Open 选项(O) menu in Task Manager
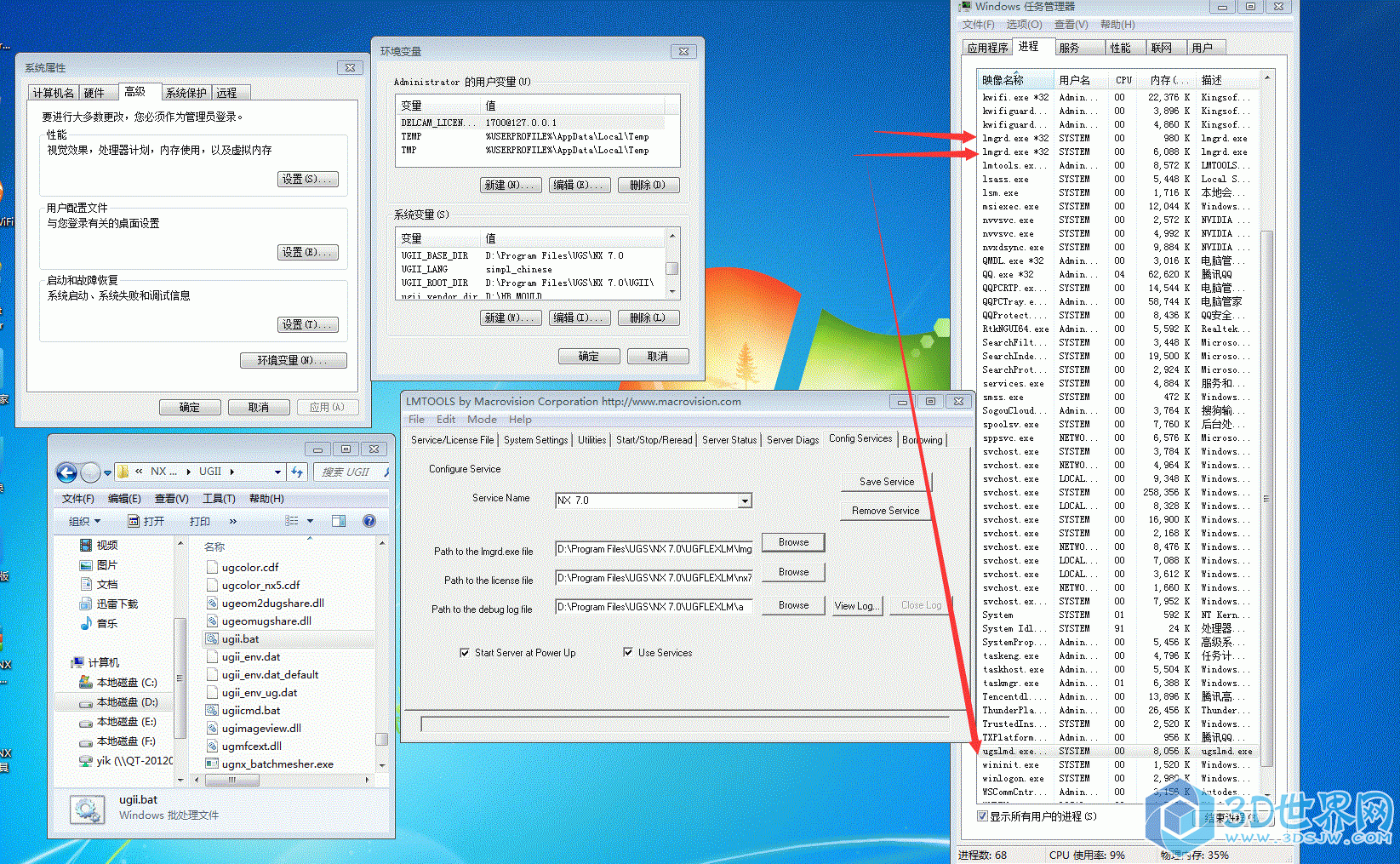 pyautogui.click(x=1024, y=25)
